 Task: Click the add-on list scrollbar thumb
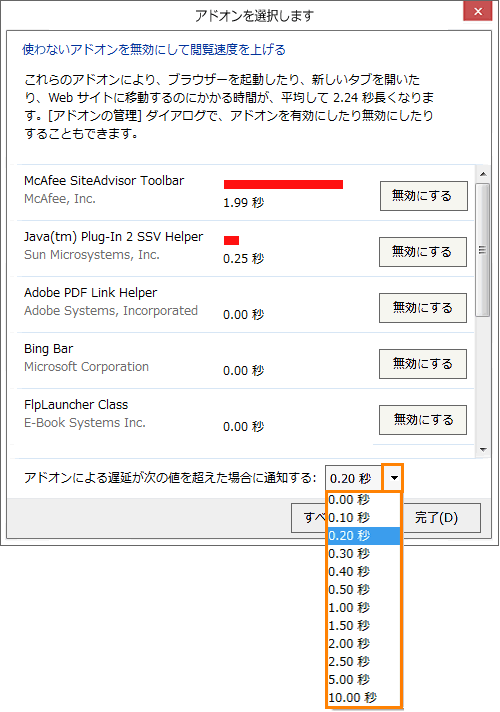click(483, 250)
